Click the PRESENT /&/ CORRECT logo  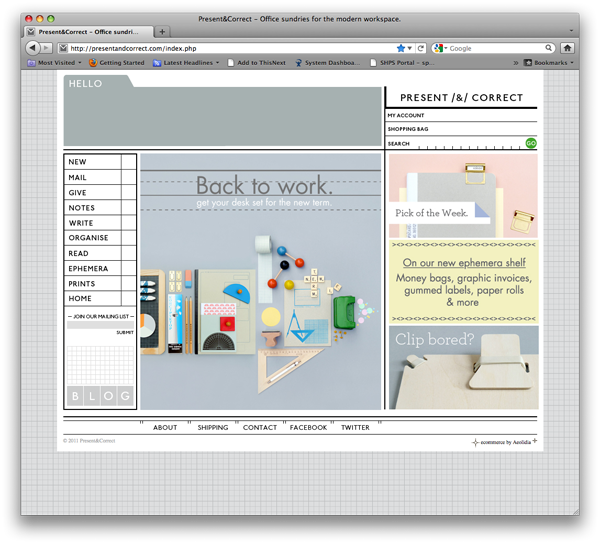pyautogui.click(x=461, y=98)
